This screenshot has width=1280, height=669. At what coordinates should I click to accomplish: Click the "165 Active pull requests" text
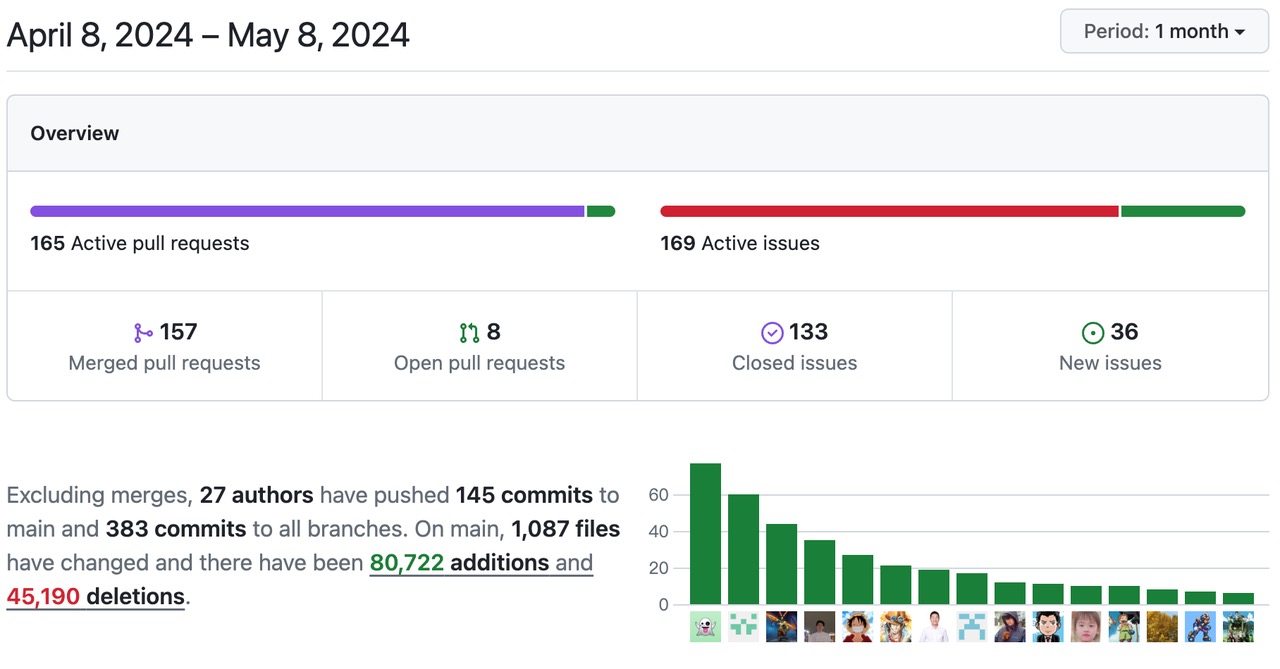[139, 243]
